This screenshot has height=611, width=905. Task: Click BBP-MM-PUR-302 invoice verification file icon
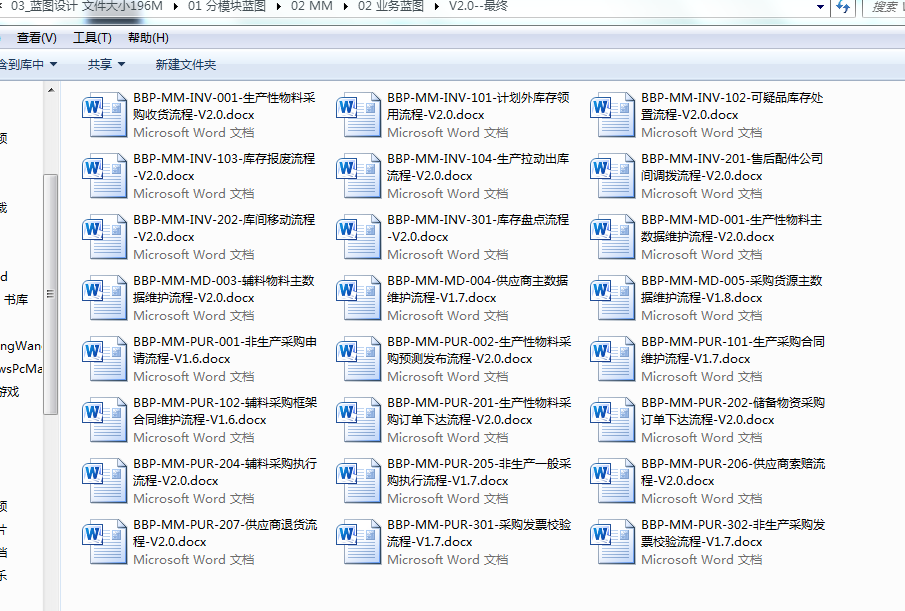pyautogui.click(x=613, y=542)
